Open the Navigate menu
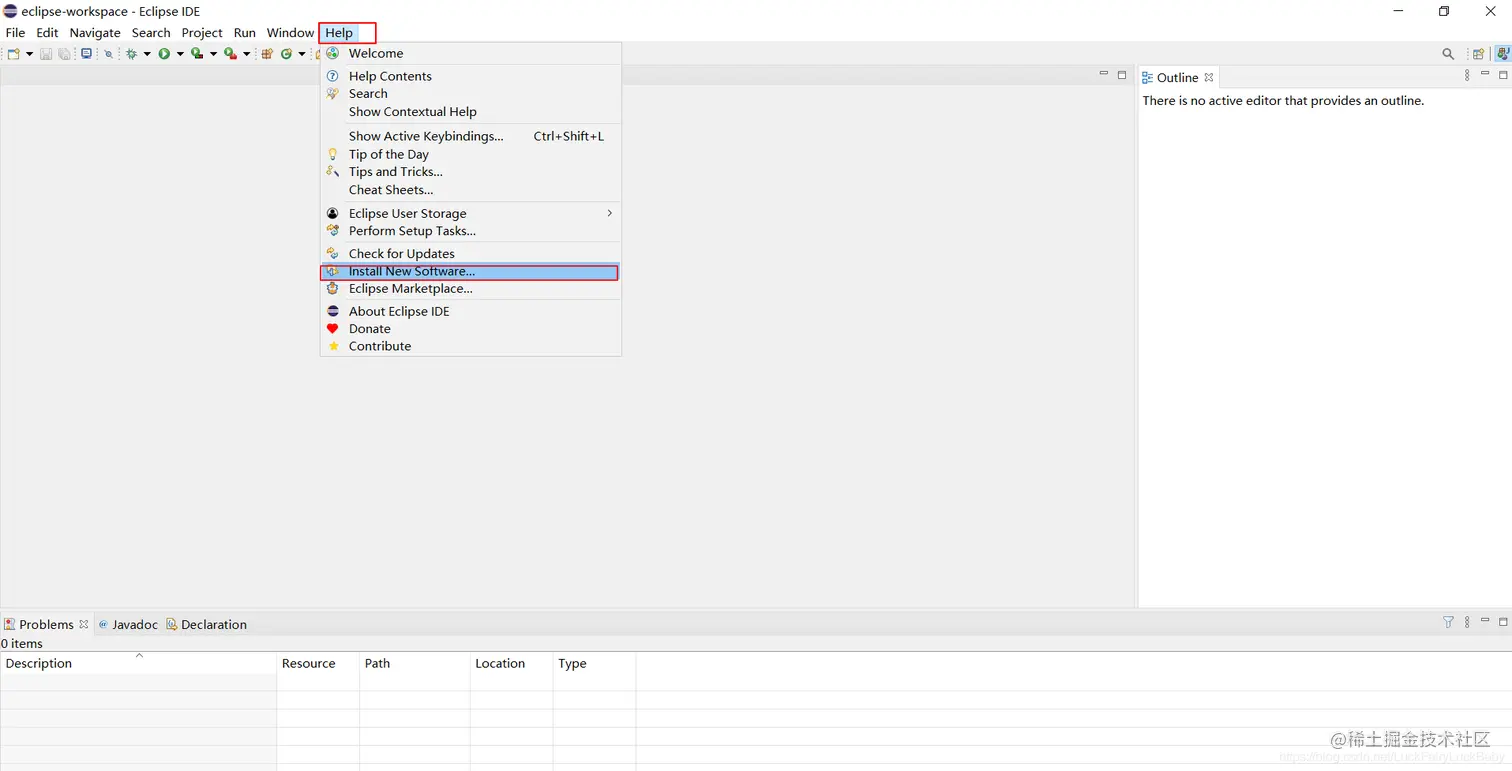This screenshot has width=1512, height=771. pos(95,33)
